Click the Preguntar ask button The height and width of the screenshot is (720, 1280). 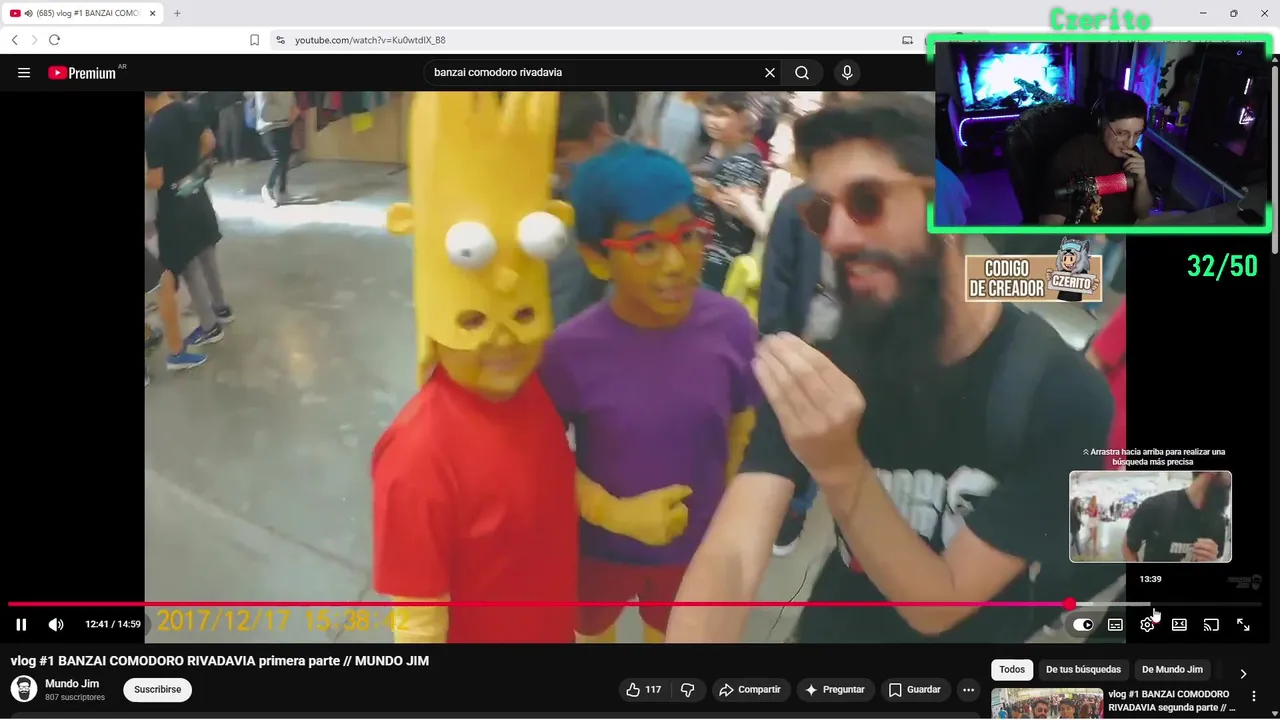click(x=835, y=690)
